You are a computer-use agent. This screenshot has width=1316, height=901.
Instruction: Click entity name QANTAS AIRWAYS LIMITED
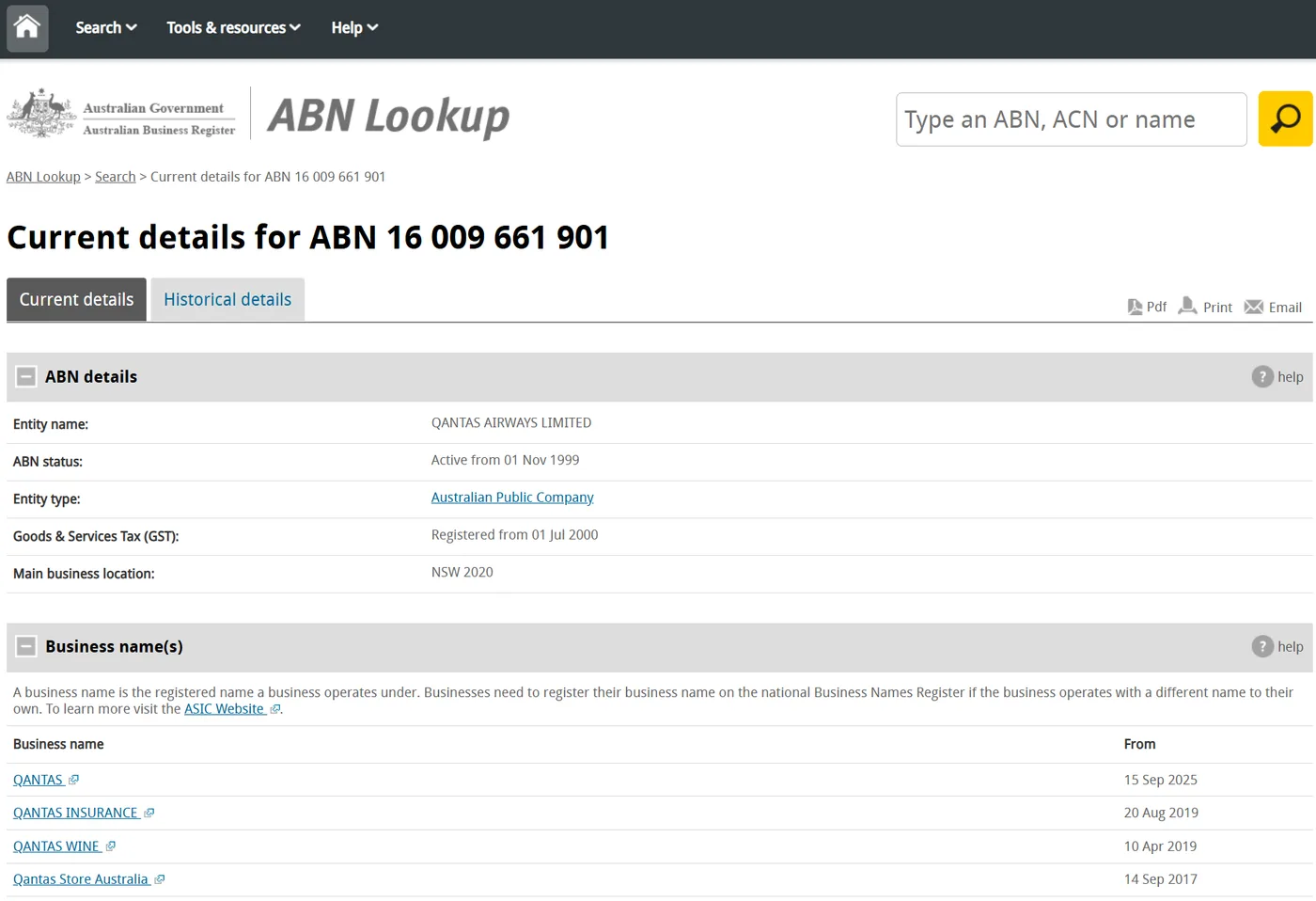click(511, 423)
